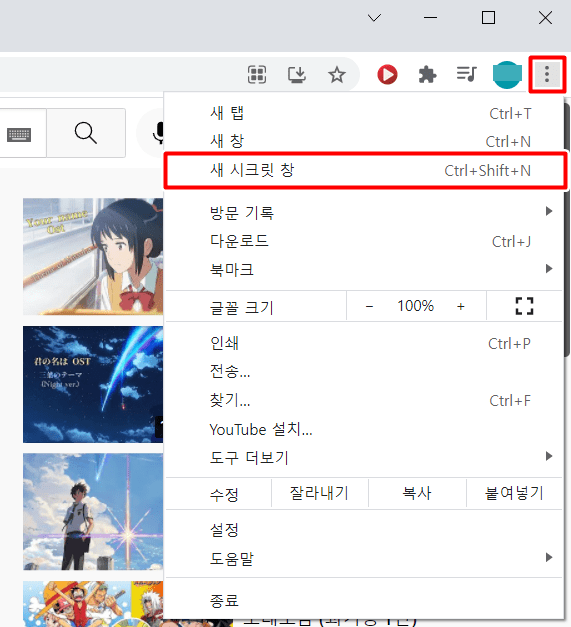Click the bookmark star icon
This screenshot has width=571, height=627.
(337, 75)
